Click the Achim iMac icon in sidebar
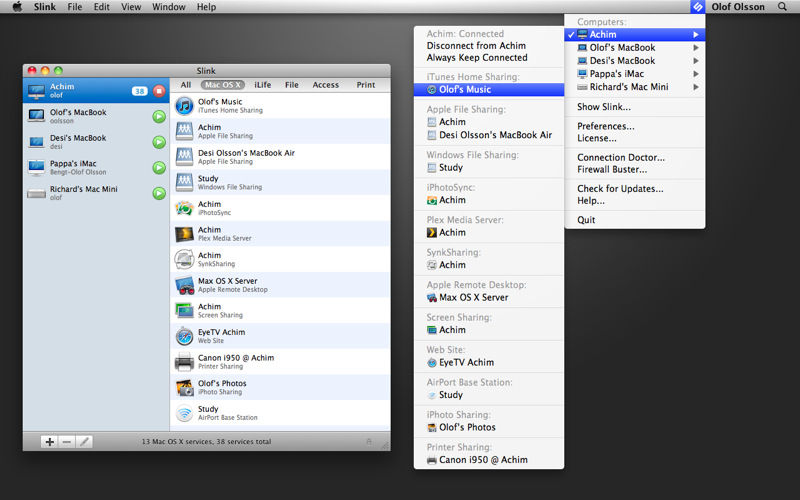The image size is (800, 500). [x=36, y=91]
